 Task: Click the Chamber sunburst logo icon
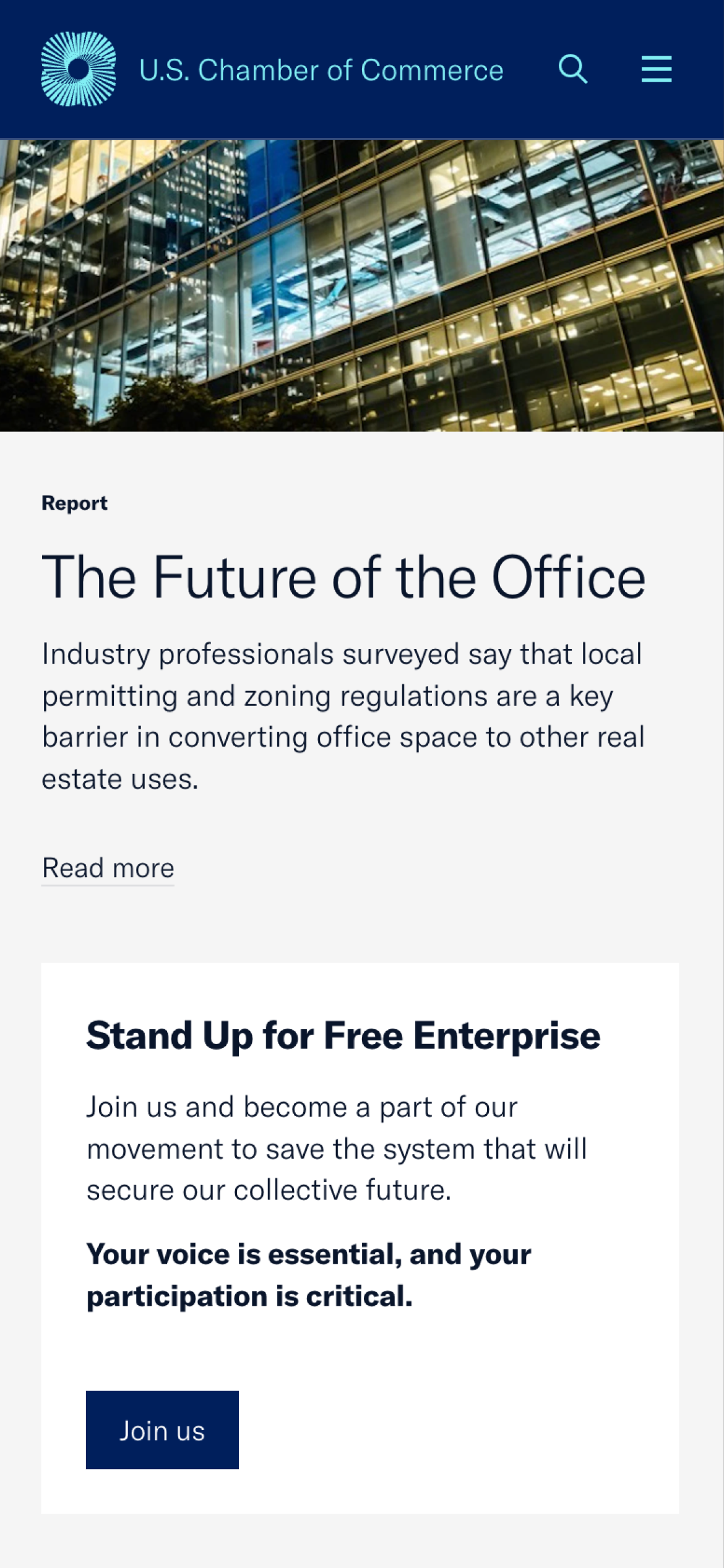(78, 69)
